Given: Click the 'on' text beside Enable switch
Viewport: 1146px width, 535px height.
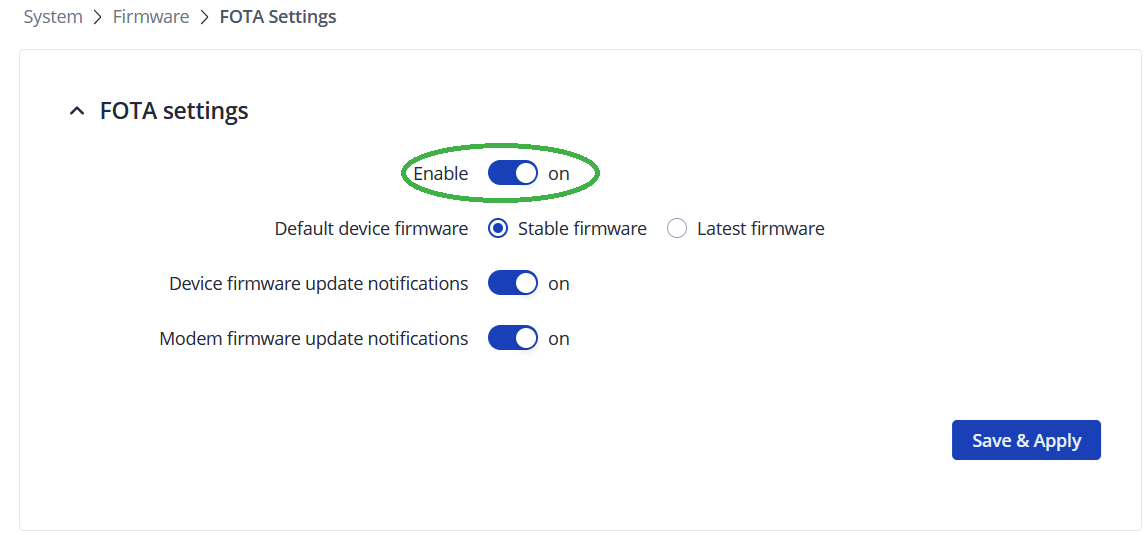Looking at the screenshot, I should [x=559, y=173].
